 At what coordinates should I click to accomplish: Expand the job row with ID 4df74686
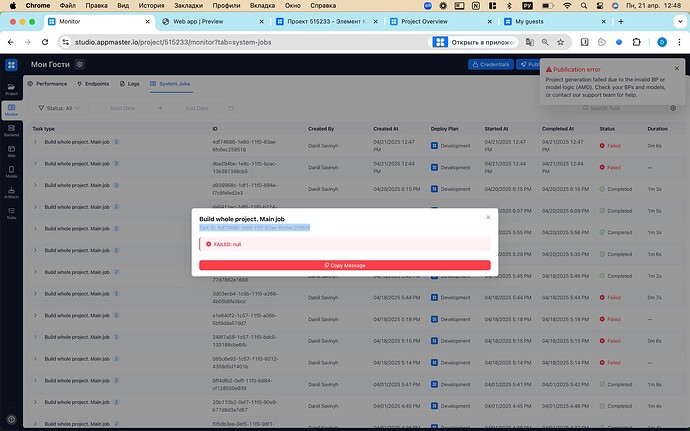pyautogui.click(x=36, y=142)
